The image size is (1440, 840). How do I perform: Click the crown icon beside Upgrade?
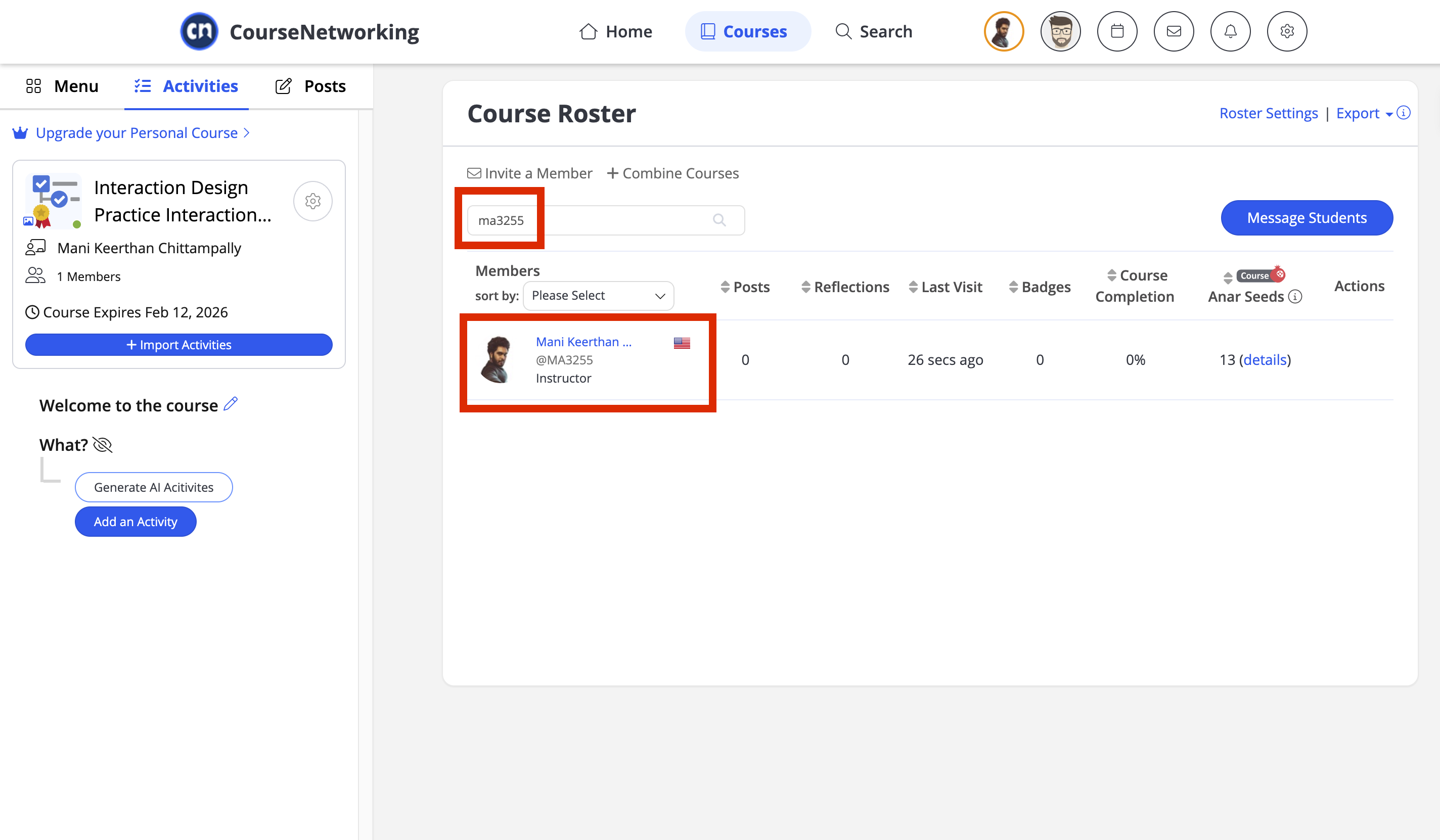pyautogui.click(x=20, y=132)
